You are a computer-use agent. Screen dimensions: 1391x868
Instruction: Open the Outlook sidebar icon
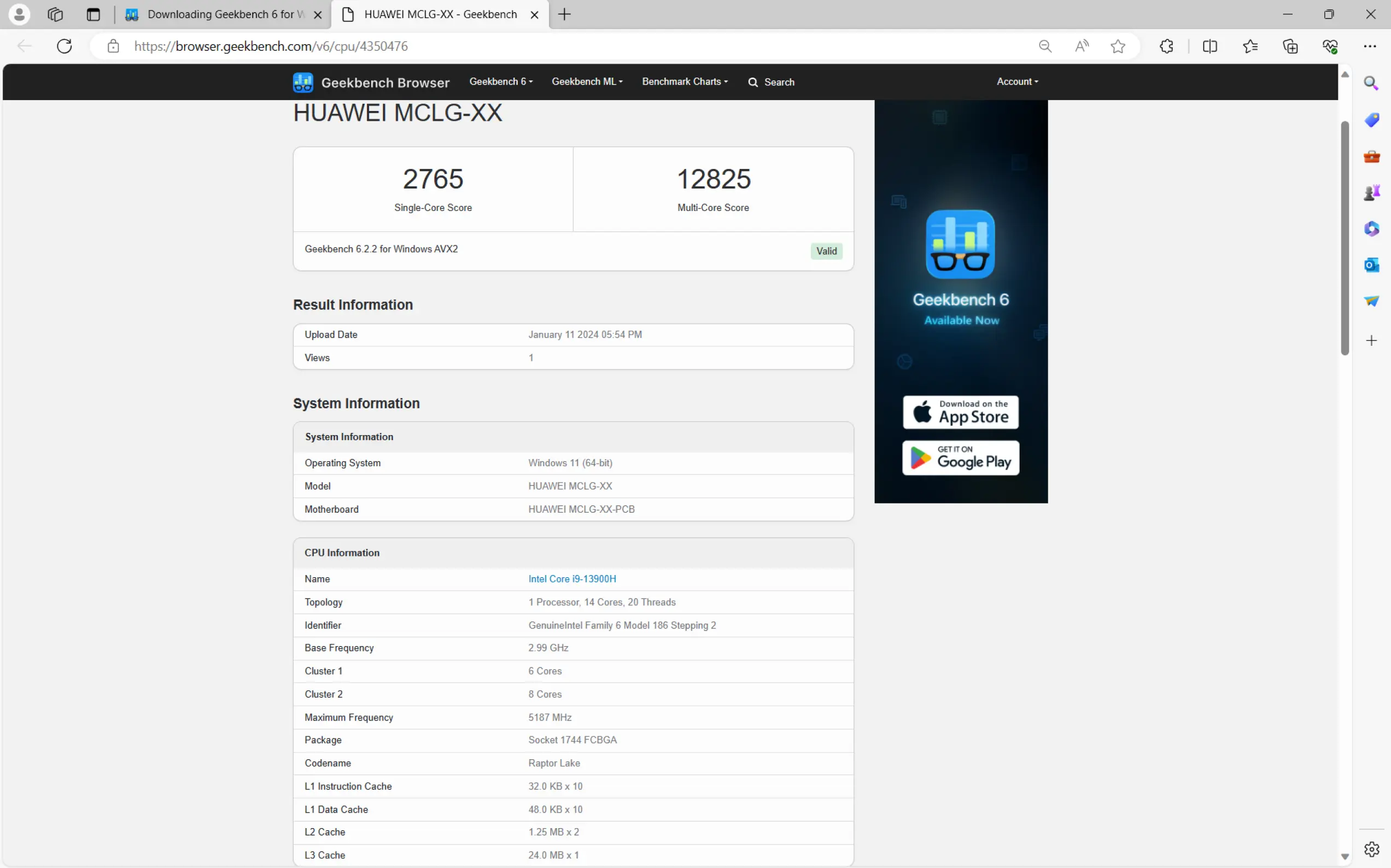coord(1371,265)
